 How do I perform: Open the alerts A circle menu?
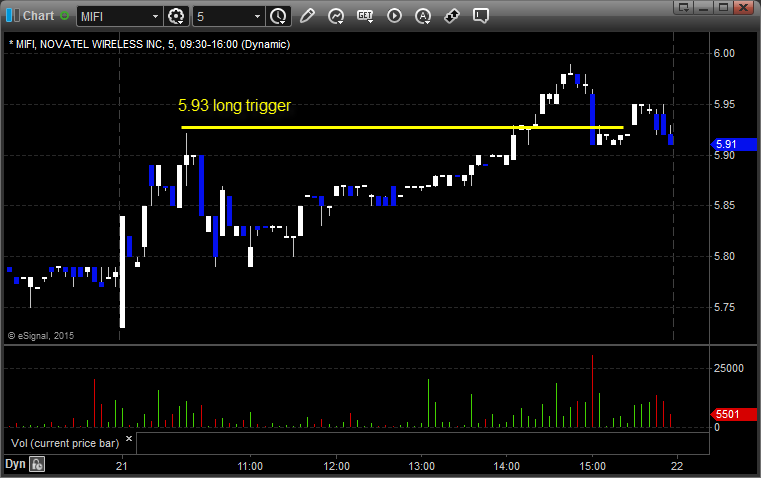pos(423,16)
